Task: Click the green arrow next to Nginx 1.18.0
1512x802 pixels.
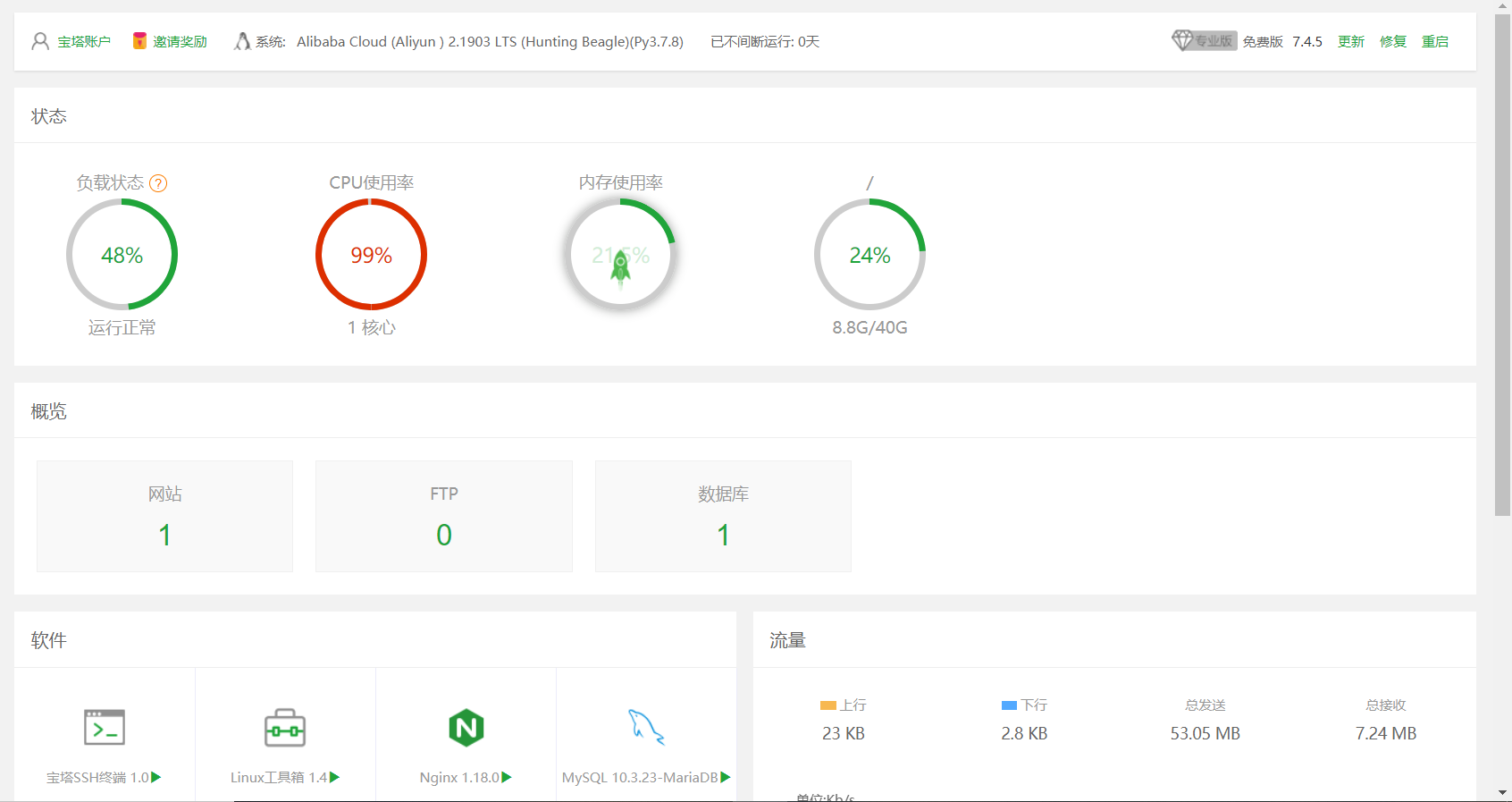Action: pos(507,777)
